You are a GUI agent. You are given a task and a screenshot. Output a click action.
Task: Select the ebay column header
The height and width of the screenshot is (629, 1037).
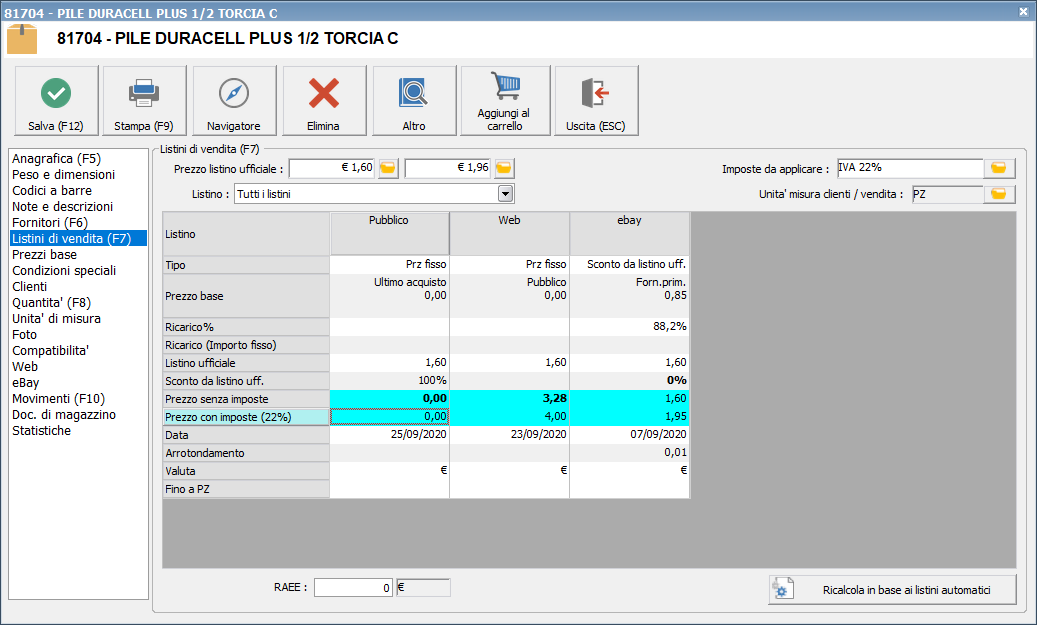tap(629, 233)
